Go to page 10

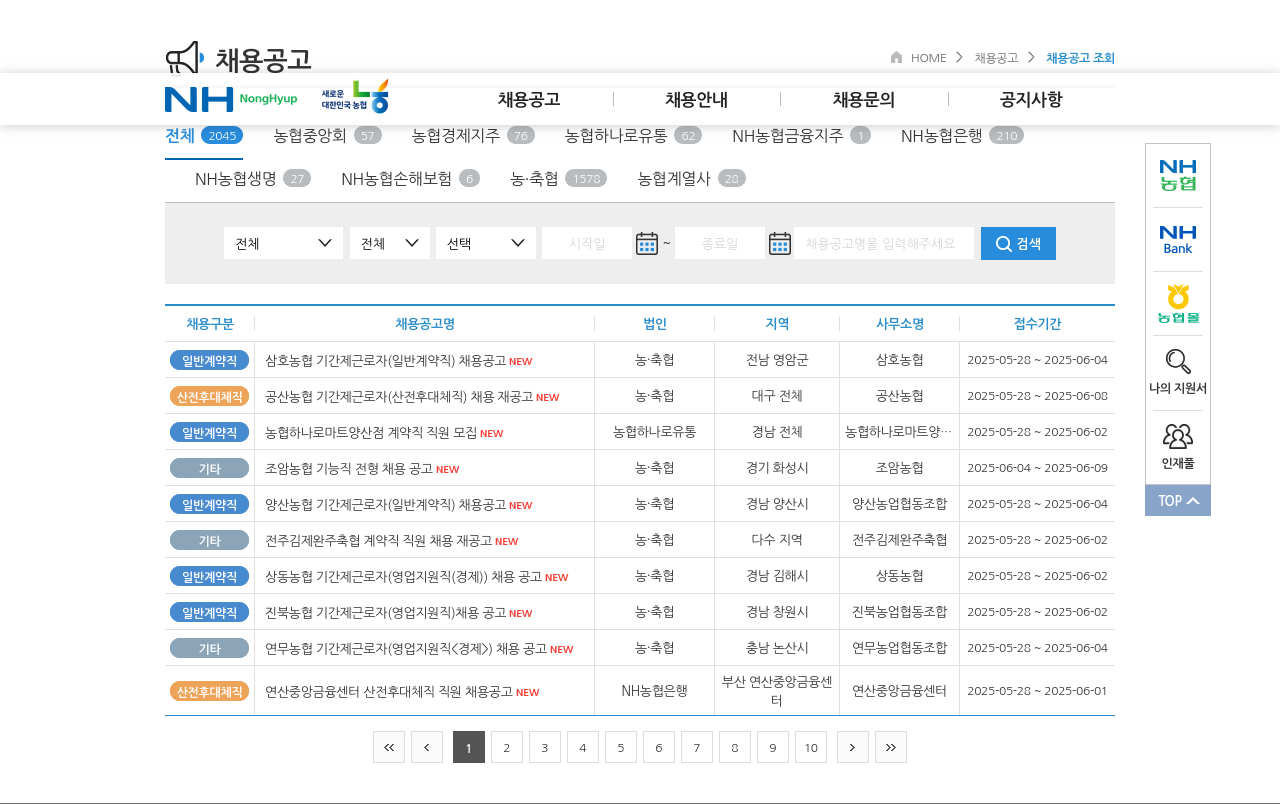(x=811, y=747)
